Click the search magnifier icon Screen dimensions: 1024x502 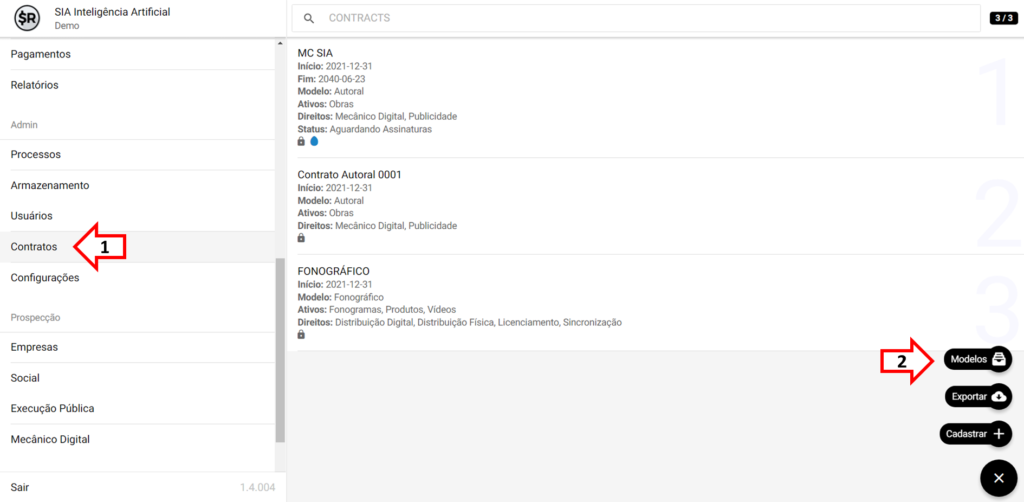click(x=309, y=18)
